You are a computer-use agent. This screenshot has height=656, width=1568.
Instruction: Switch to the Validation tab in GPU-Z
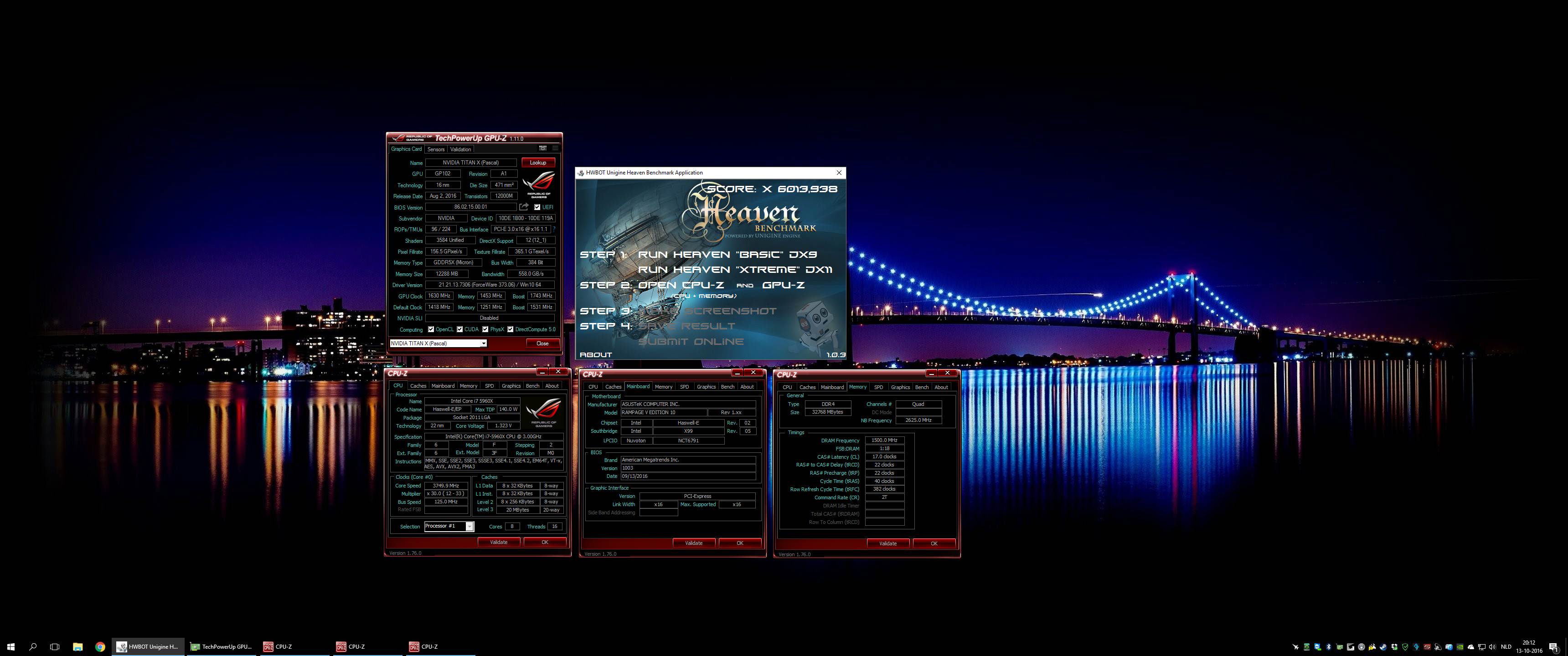[460, 149]
